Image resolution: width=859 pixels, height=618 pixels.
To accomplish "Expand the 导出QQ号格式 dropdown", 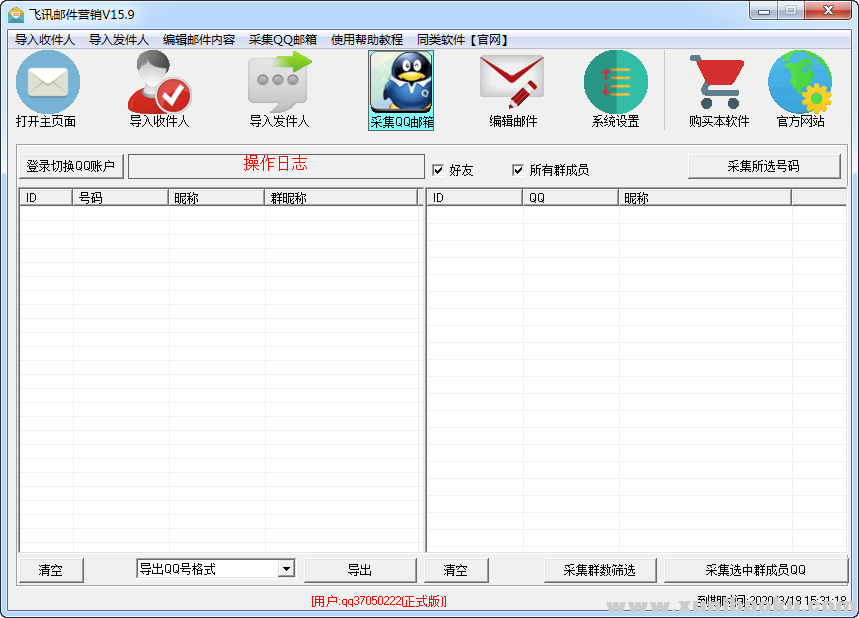I will [286, 569].
